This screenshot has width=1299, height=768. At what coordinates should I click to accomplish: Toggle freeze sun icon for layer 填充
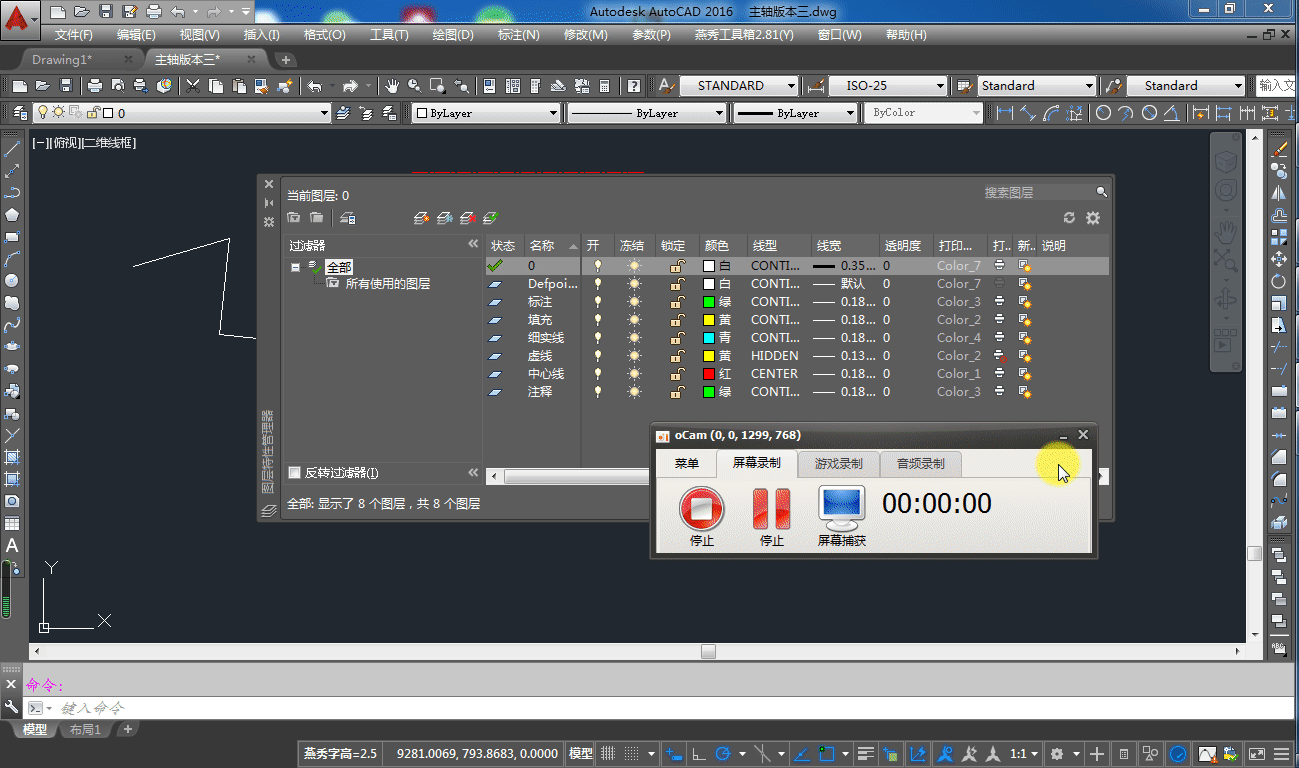(634, 320)
